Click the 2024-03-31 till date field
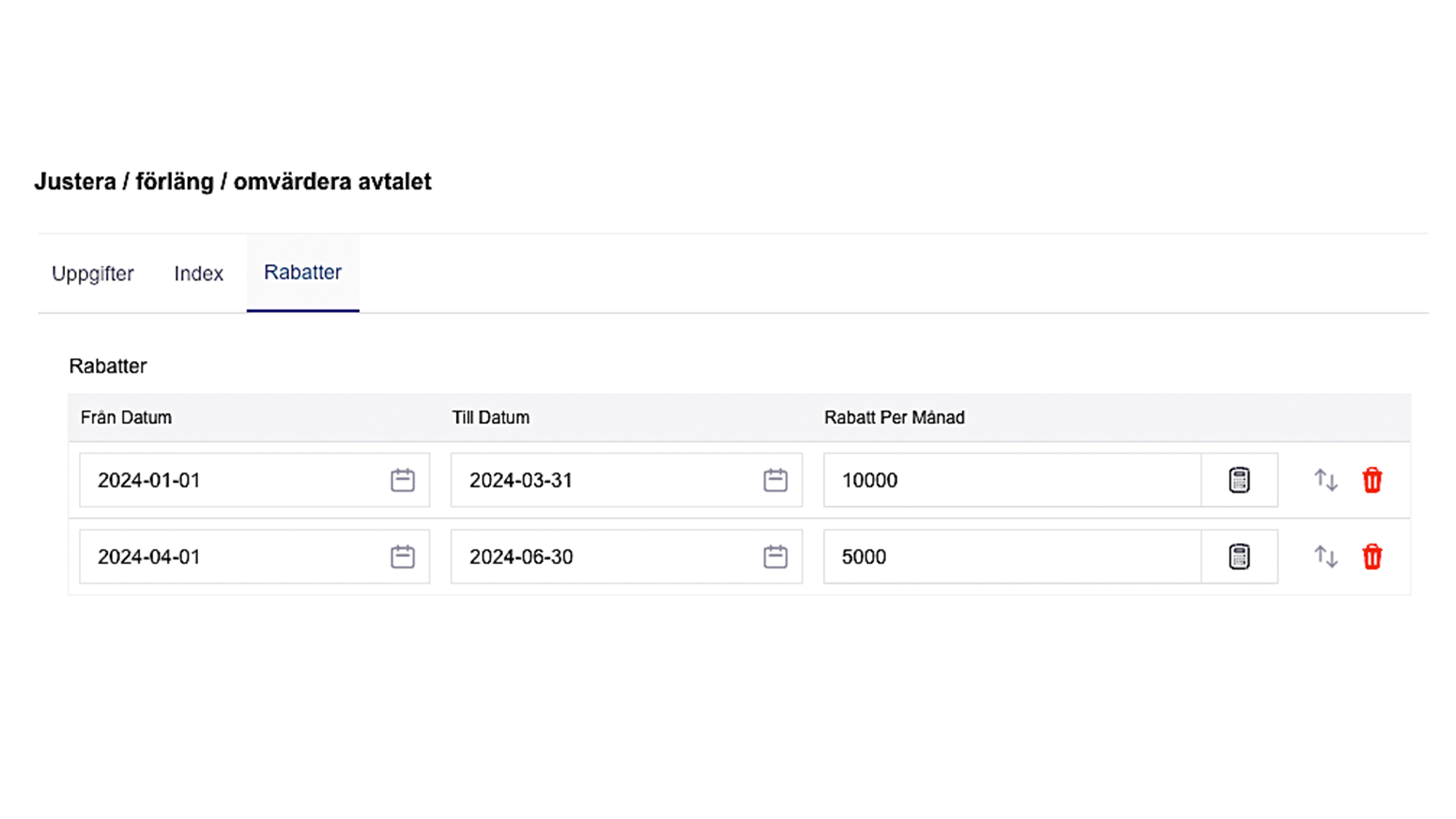Screen dimensions: 1456x819 click(626, 480)
